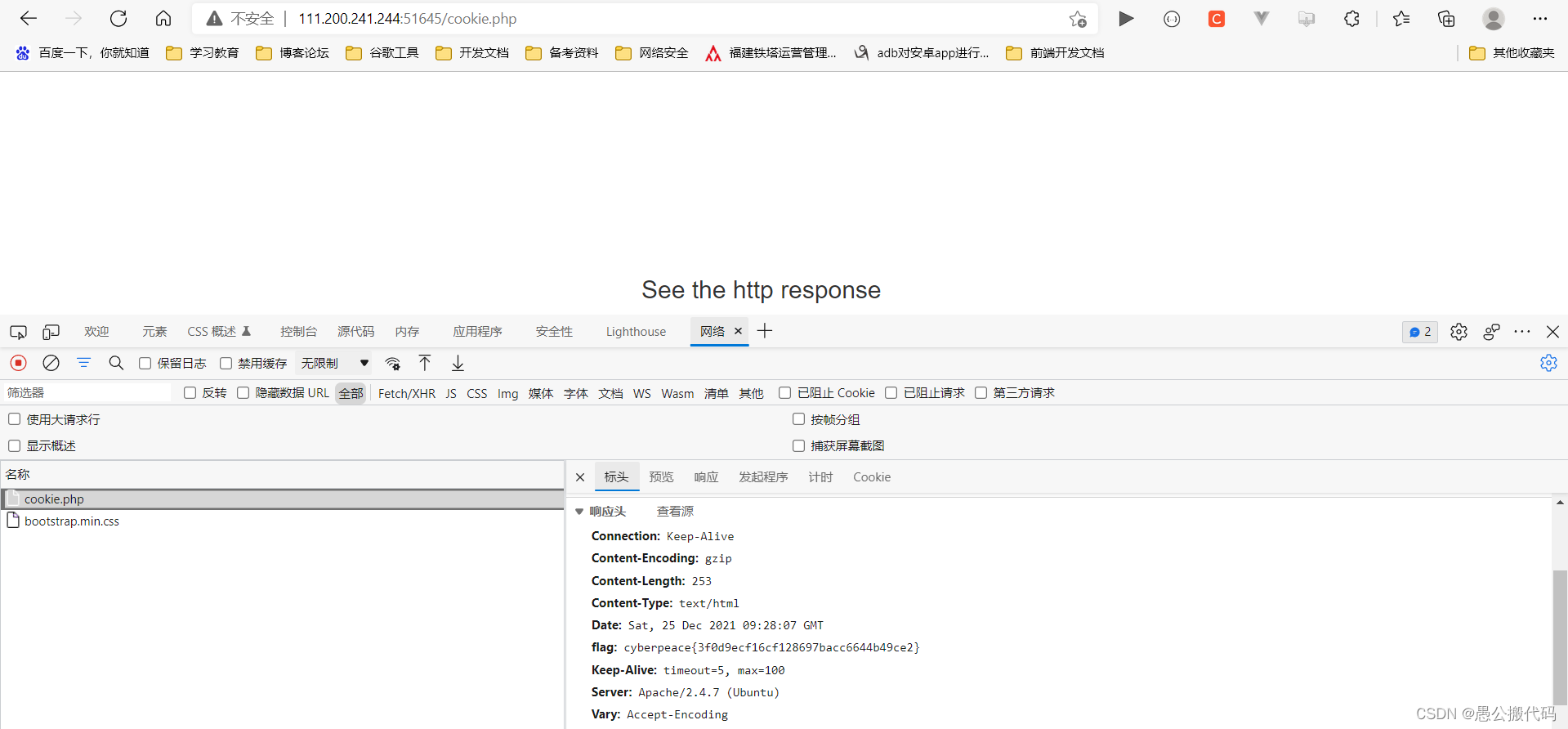Open browser settings and more menu
The image size is (1568, 729).
tap(1540, 18)
